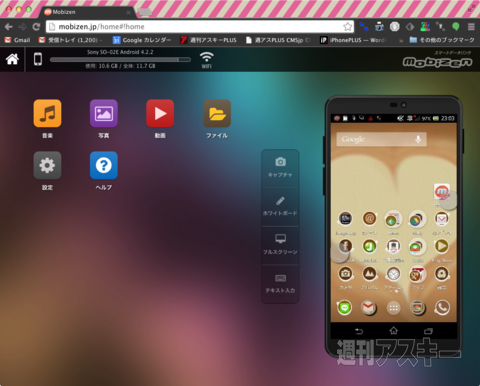The width and height of the screenshot is (480, 386).
Task: Tap the Facebook icon on phone screen
Action: (x=345, y=246)
